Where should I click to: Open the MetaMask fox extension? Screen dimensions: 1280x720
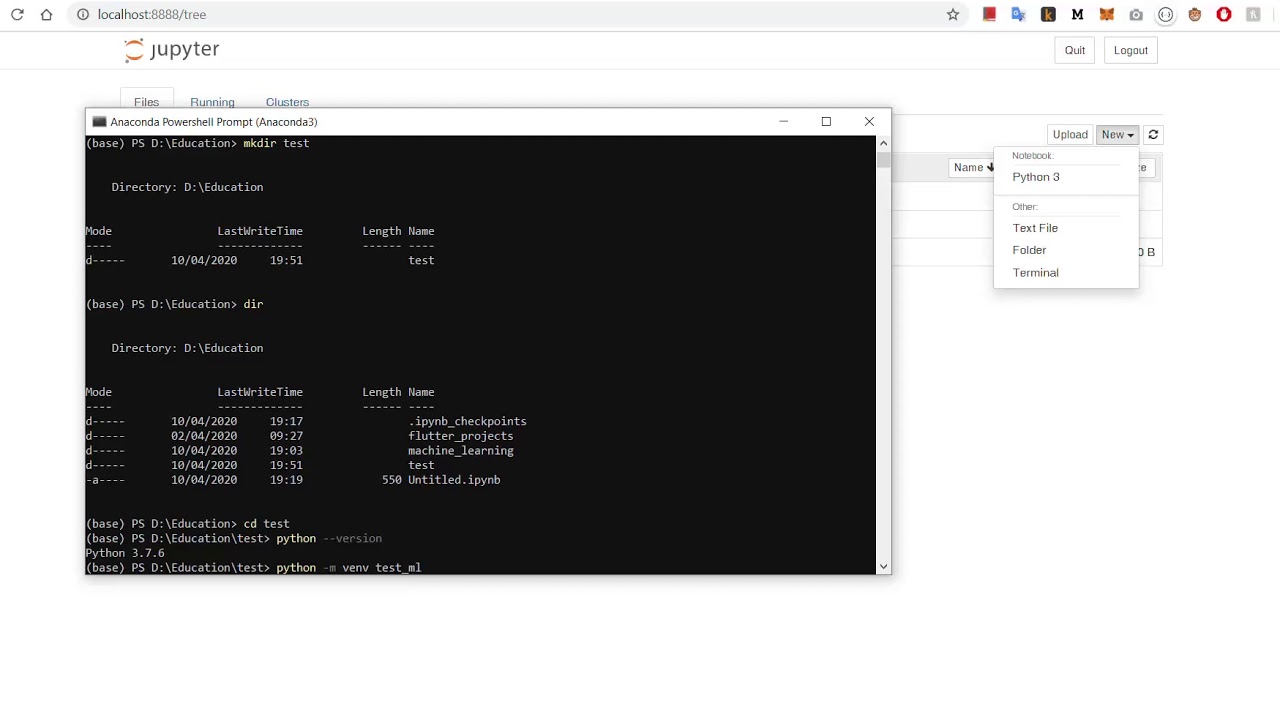tap(1107, 15)
